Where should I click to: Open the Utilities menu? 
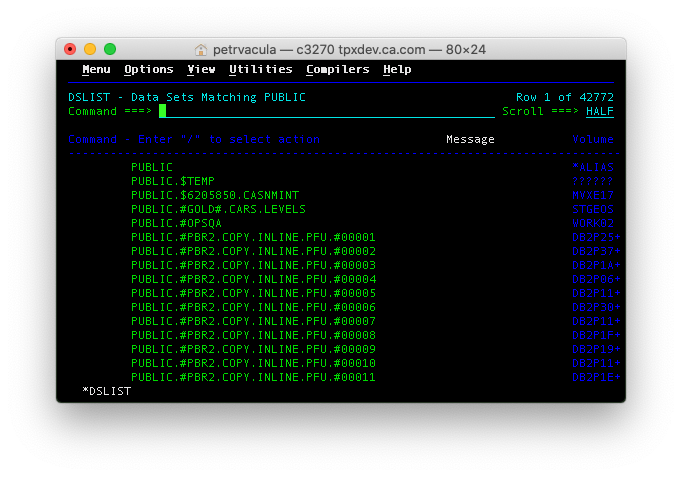261,70
